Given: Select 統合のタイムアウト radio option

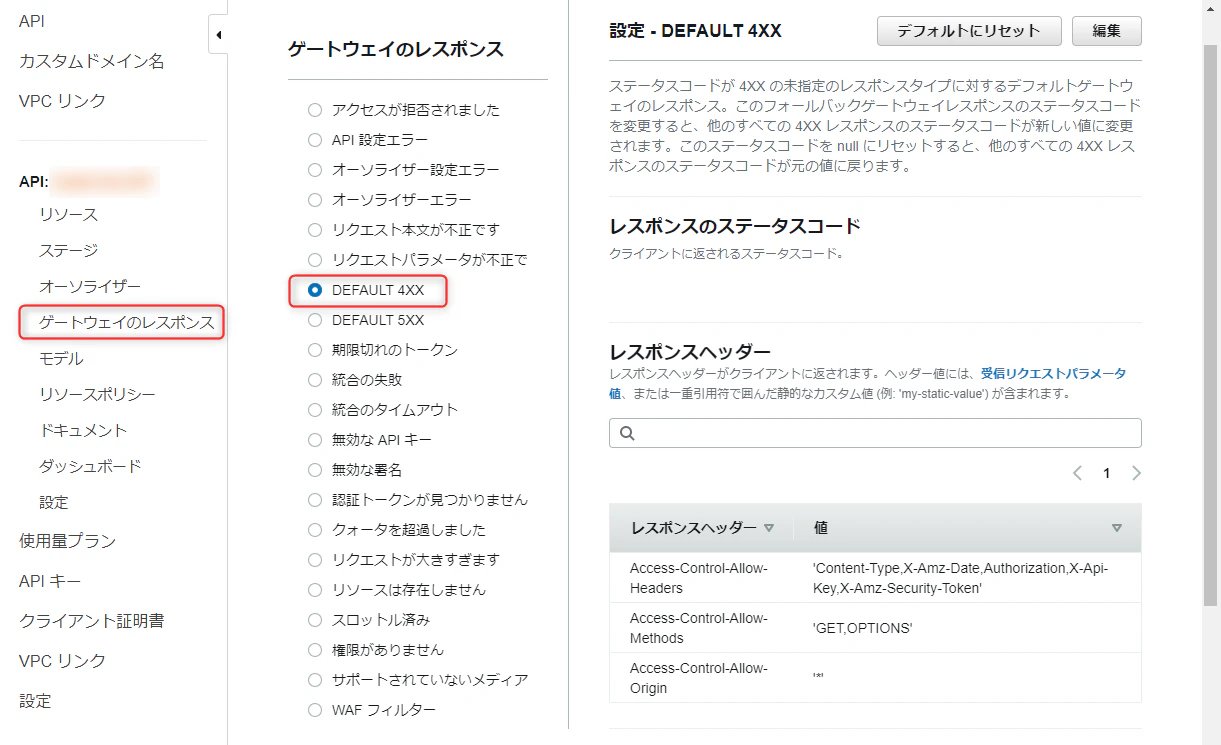Looking at the screenshot, I should pos(315,410).
